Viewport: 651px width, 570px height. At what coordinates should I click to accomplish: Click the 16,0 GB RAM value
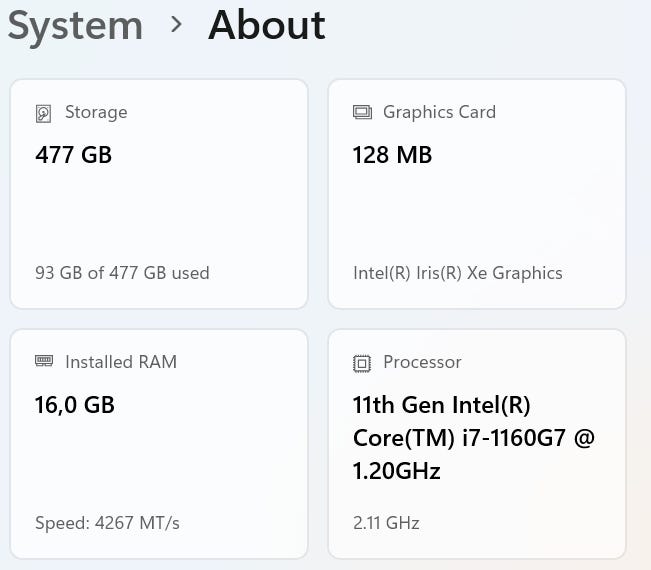tap(75, 405)
